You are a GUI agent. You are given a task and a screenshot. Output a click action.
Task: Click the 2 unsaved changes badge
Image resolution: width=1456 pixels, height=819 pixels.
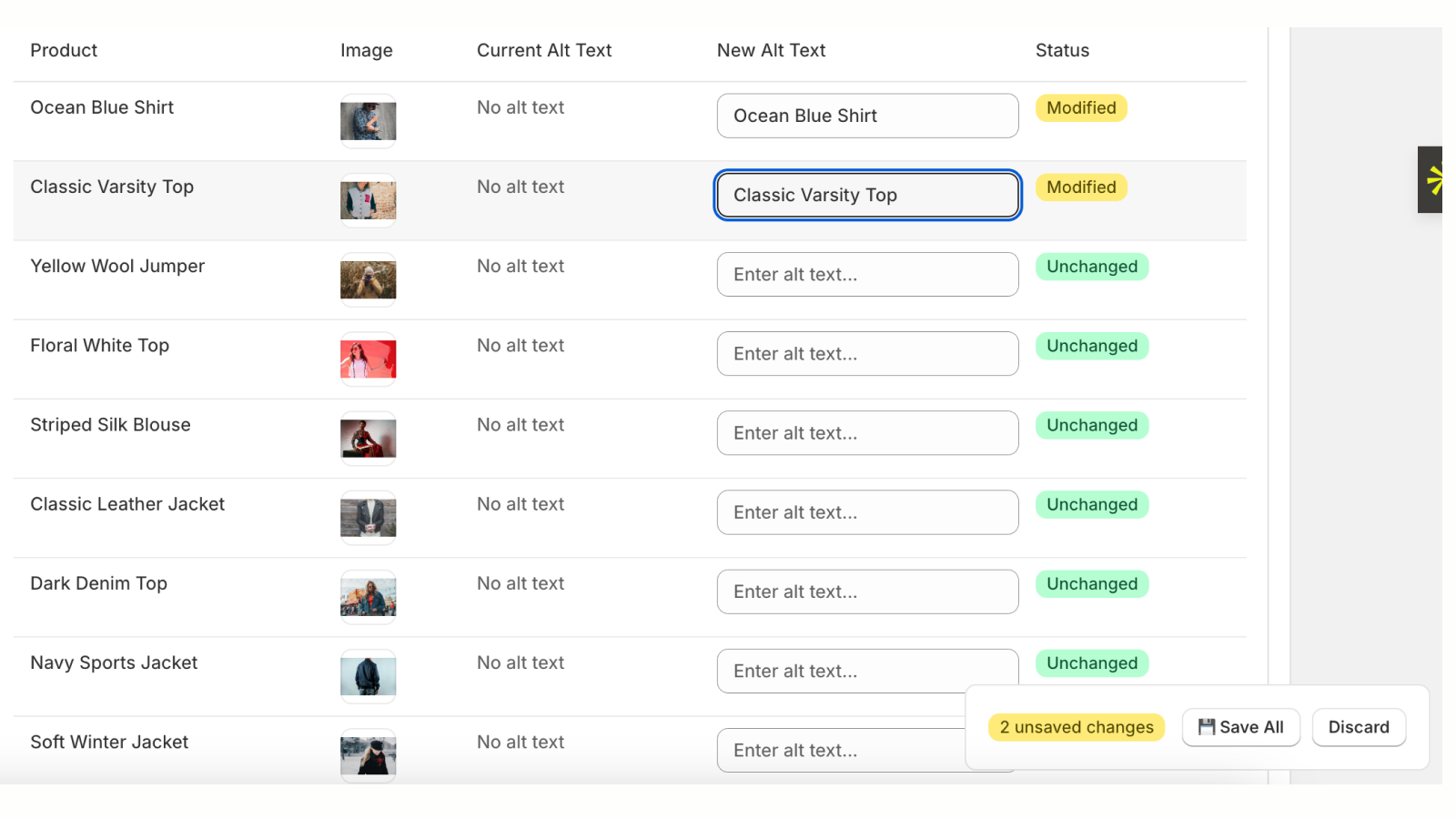pos(1077,727)
